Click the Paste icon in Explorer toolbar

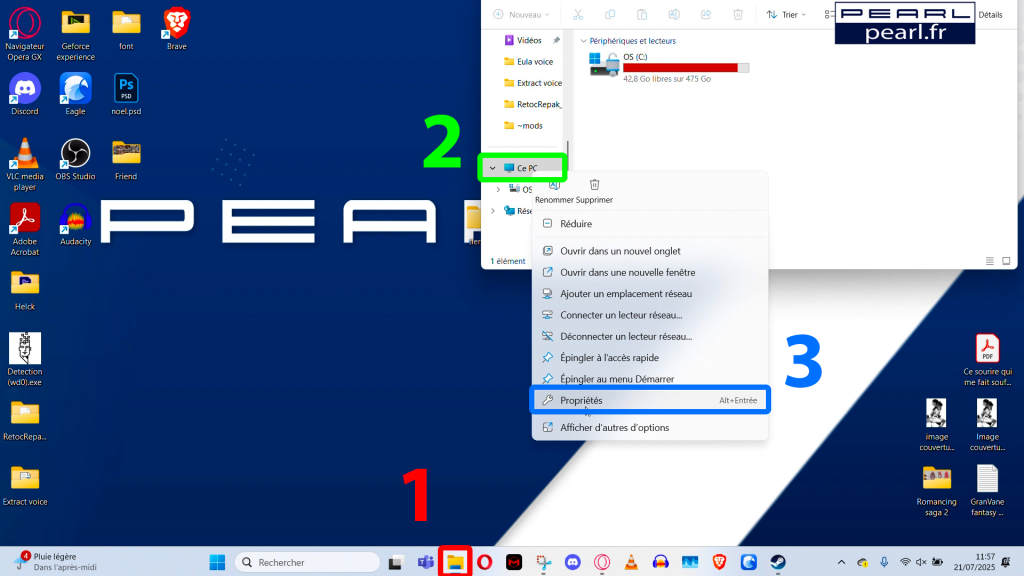[x=642, y=14]
